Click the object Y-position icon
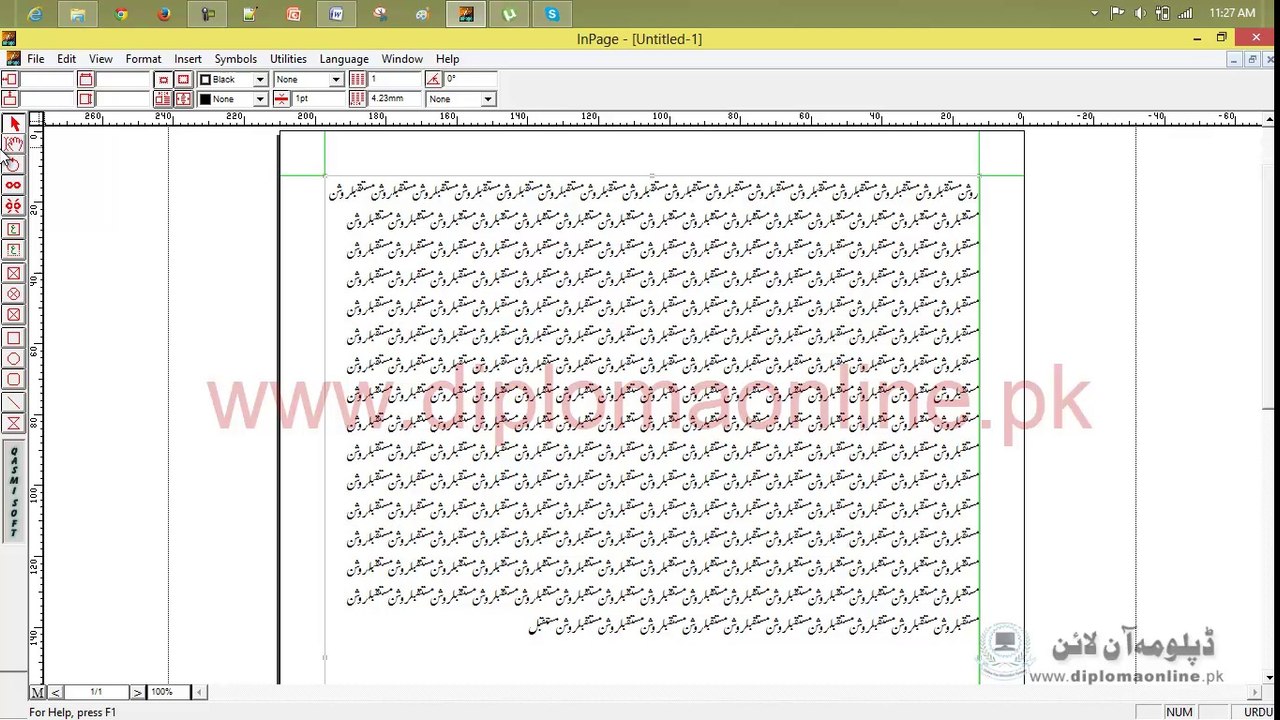Image resolution: width=1280 pixels, height=720 pixels. point(10,99)
